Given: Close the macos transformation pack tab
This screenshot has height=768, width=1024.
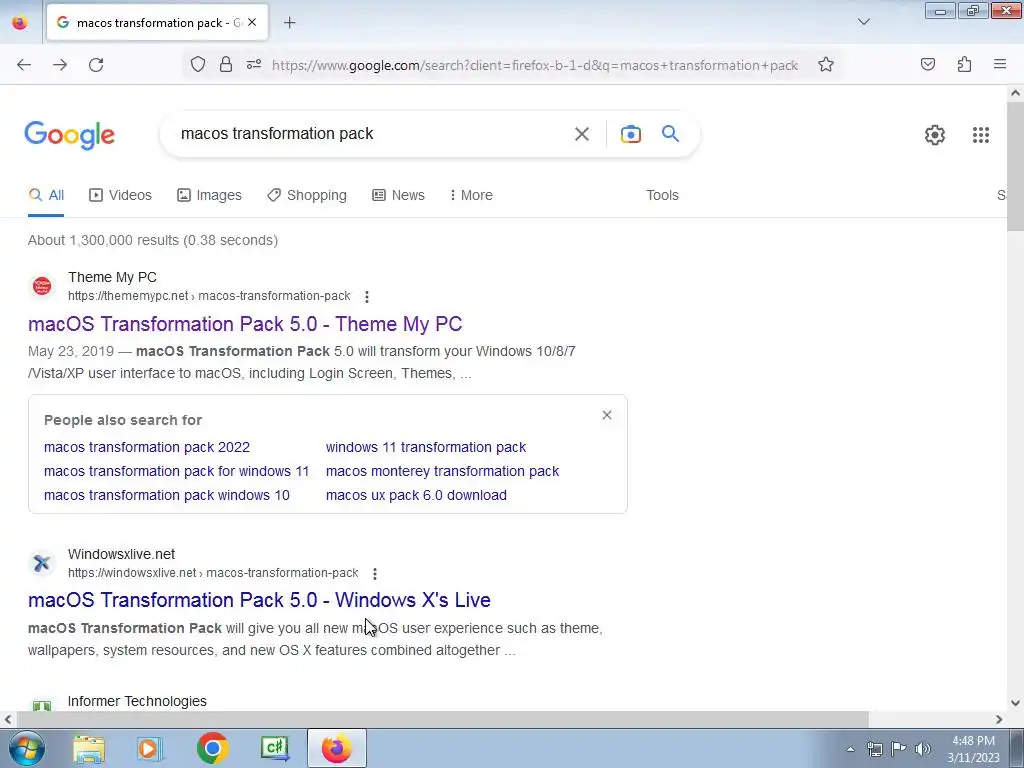Looking at the screenshot, I should 252,22.
